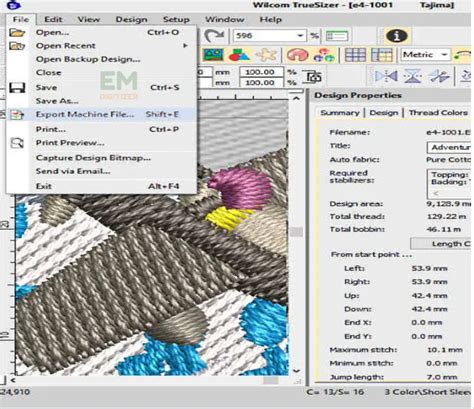Toggle the show vectors shapes icon
The width and height of the screenshot is (474, 409).
tap(239, 55)
